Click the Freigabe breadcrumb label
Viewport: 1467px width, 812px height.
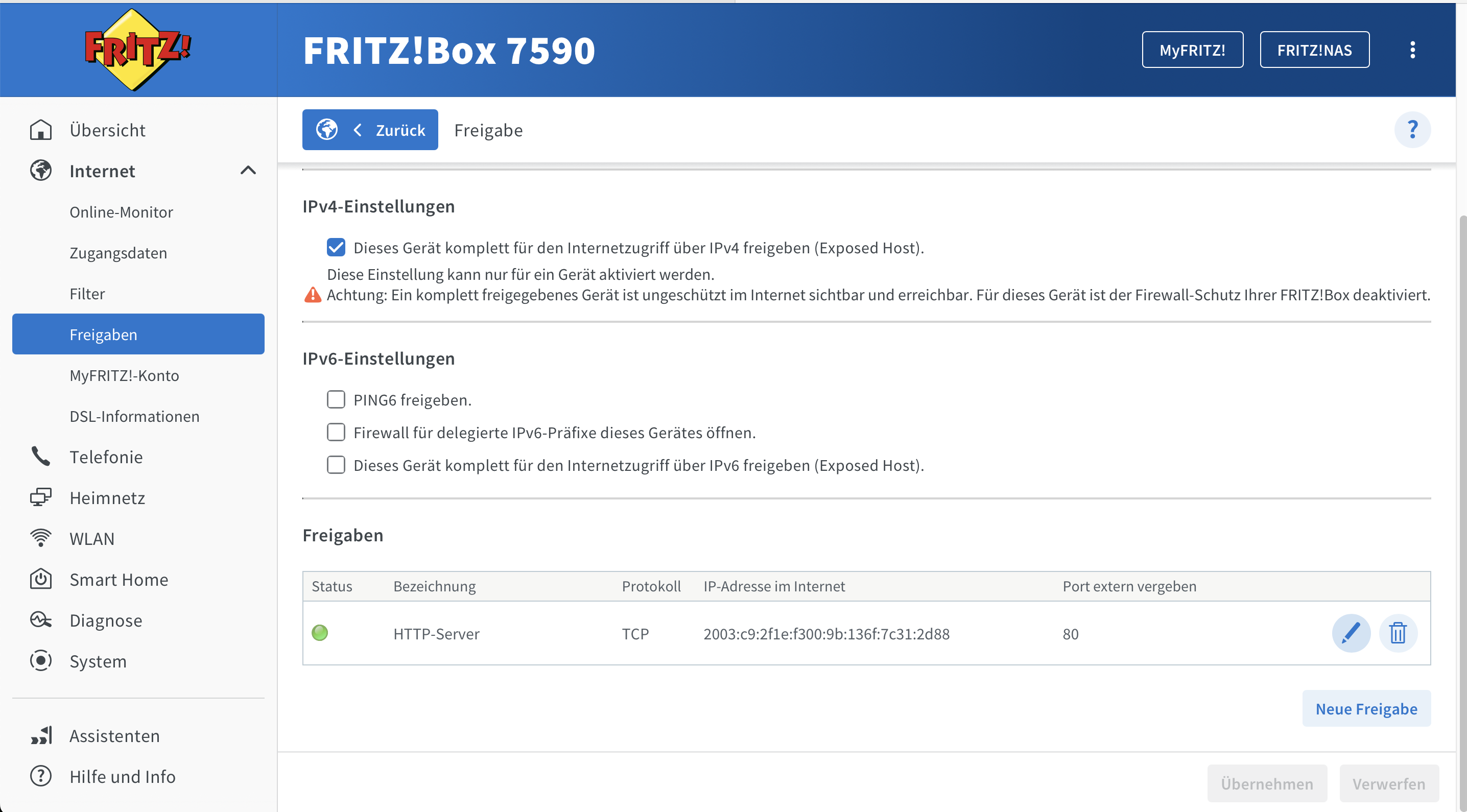[488, 130]
